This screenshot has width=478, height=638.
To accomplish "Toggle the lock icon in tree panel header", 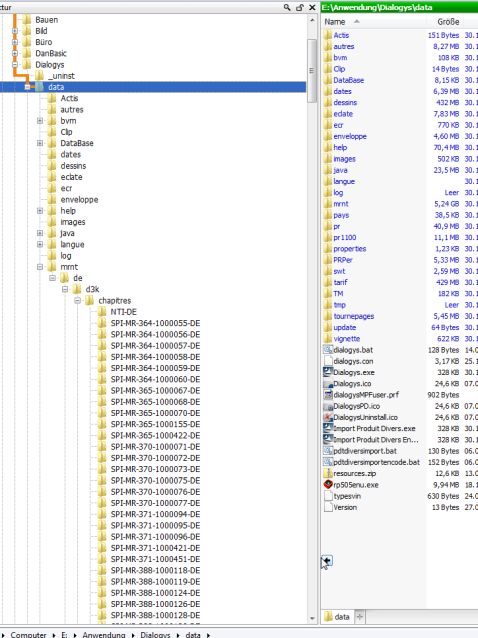I will click(x=300, y=7).
